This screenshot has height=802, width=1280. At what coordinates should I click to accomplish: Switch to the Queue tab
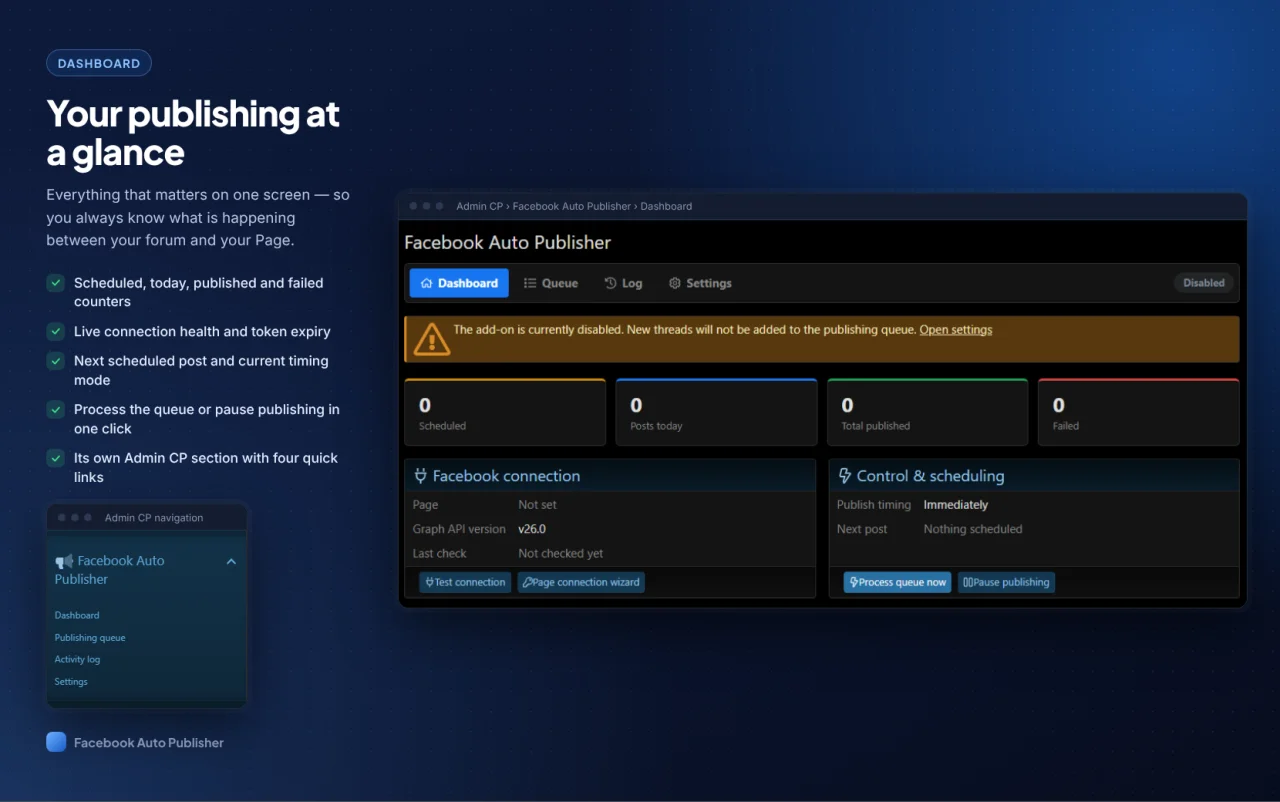tap(551, 283)
